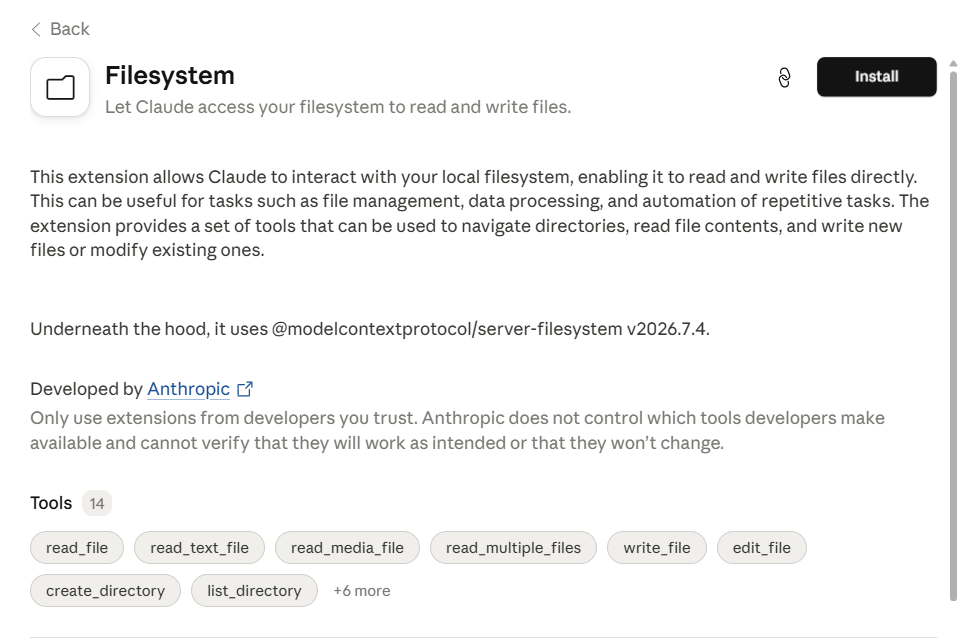Expand the +6 more tools list
Image resolution: width=967 pixels, height=642 pixels.
pos(362,591)
